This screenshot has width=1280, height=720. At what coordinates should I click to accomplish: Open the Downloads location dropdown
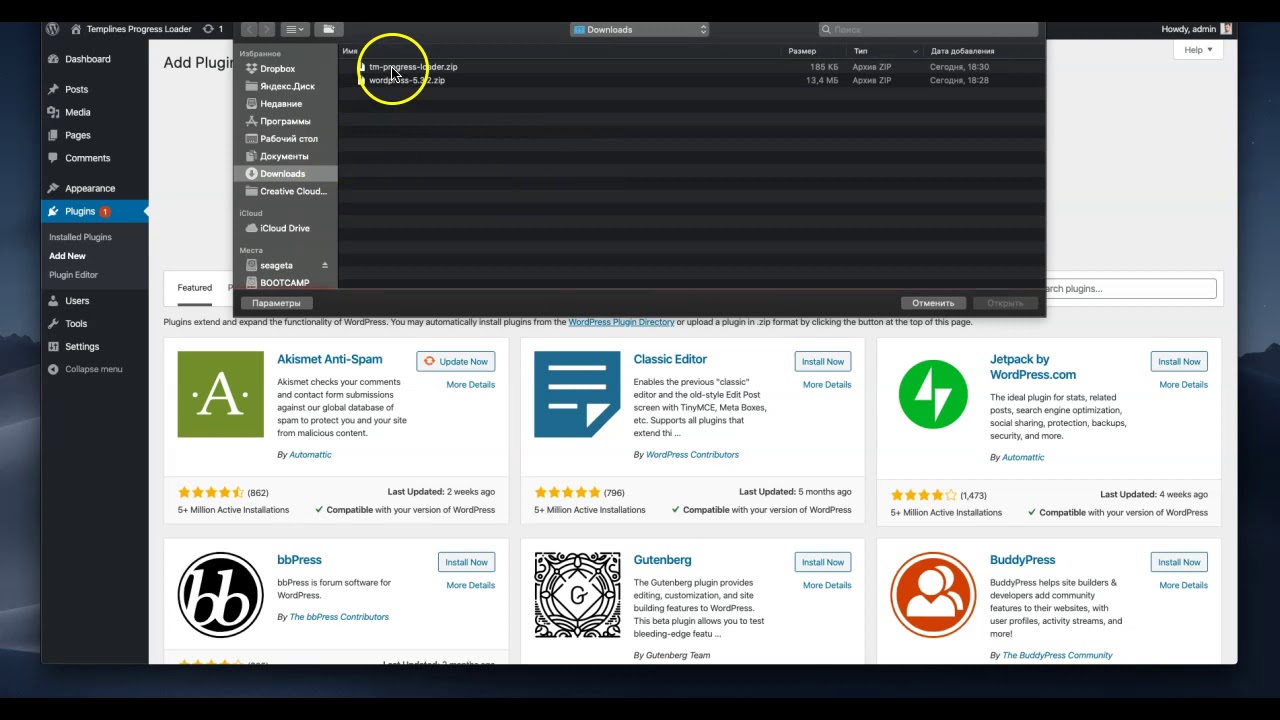click(x=639, y=29)
